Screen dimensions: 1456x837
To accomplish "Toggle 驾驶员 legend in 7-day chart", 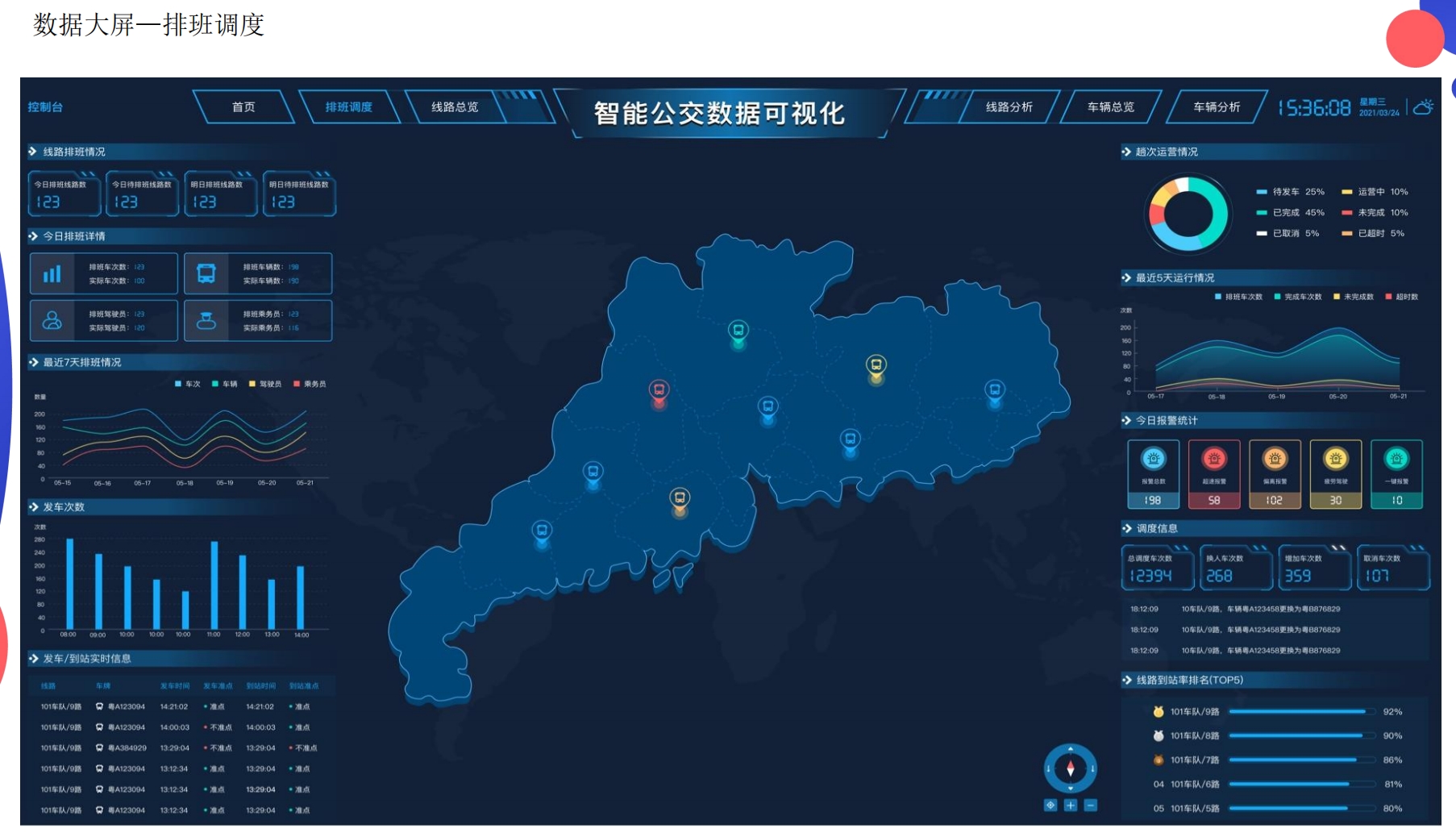I will tap(265, 384).
